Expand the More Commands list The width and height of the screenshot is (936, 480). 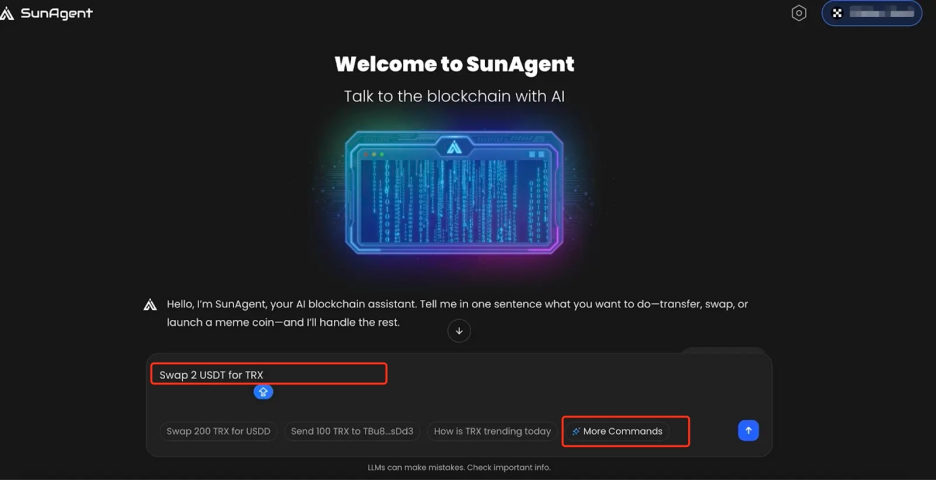pyautogui.click(x=623, y=431)
